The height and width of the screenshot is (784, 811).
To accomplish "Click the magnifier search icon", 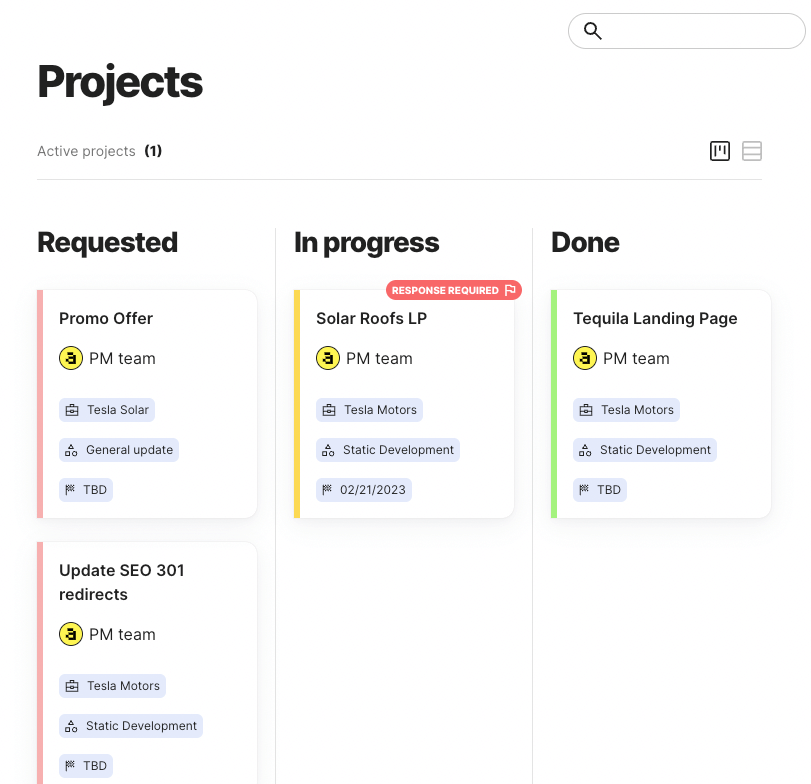I will pyautogui.click(x=593, y=31).
